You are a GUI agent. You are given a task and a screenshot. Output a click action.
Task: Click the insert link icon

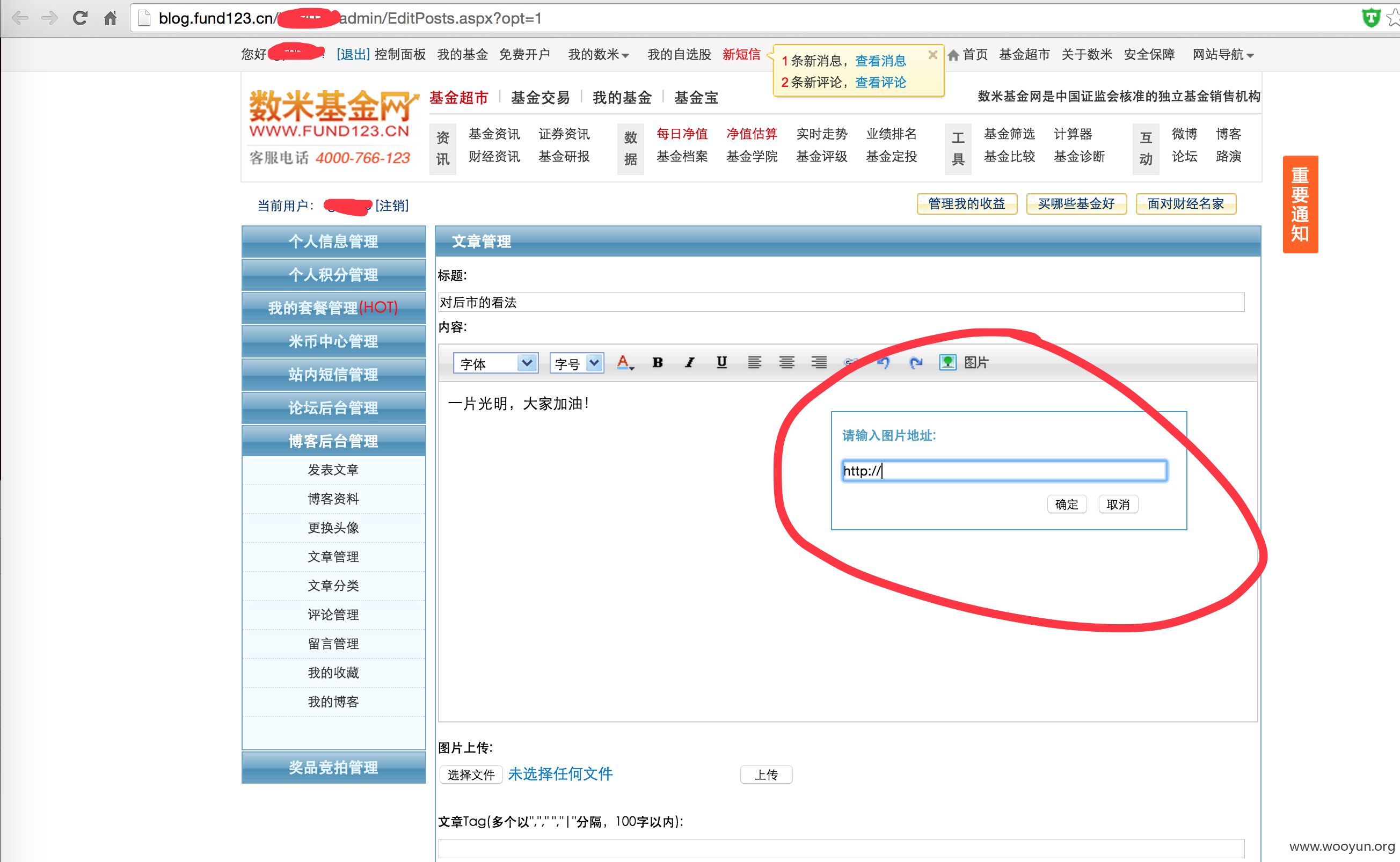(x=850, y=363)
